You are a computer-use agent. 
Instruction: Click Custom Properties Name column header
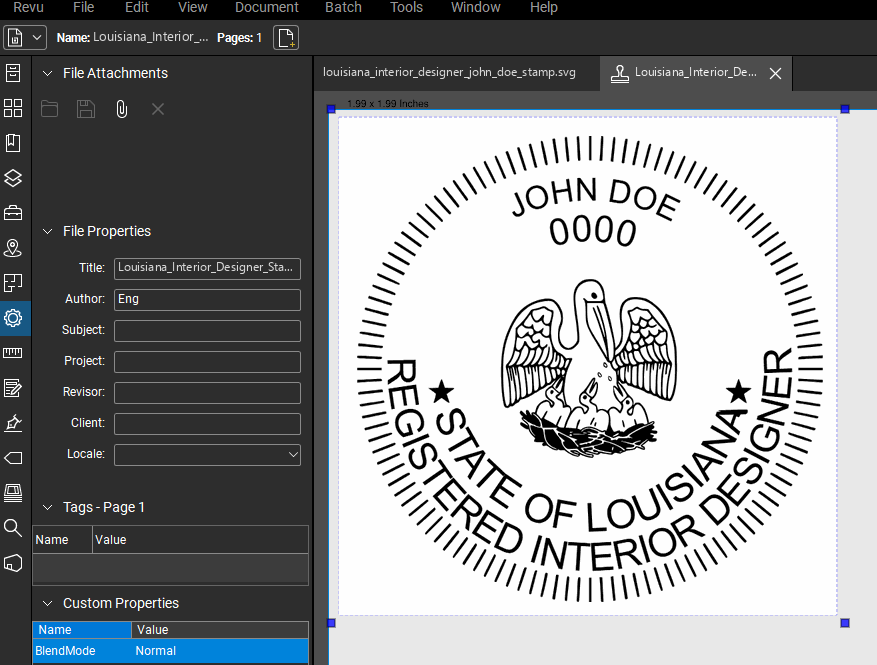[x=82, y=630]
